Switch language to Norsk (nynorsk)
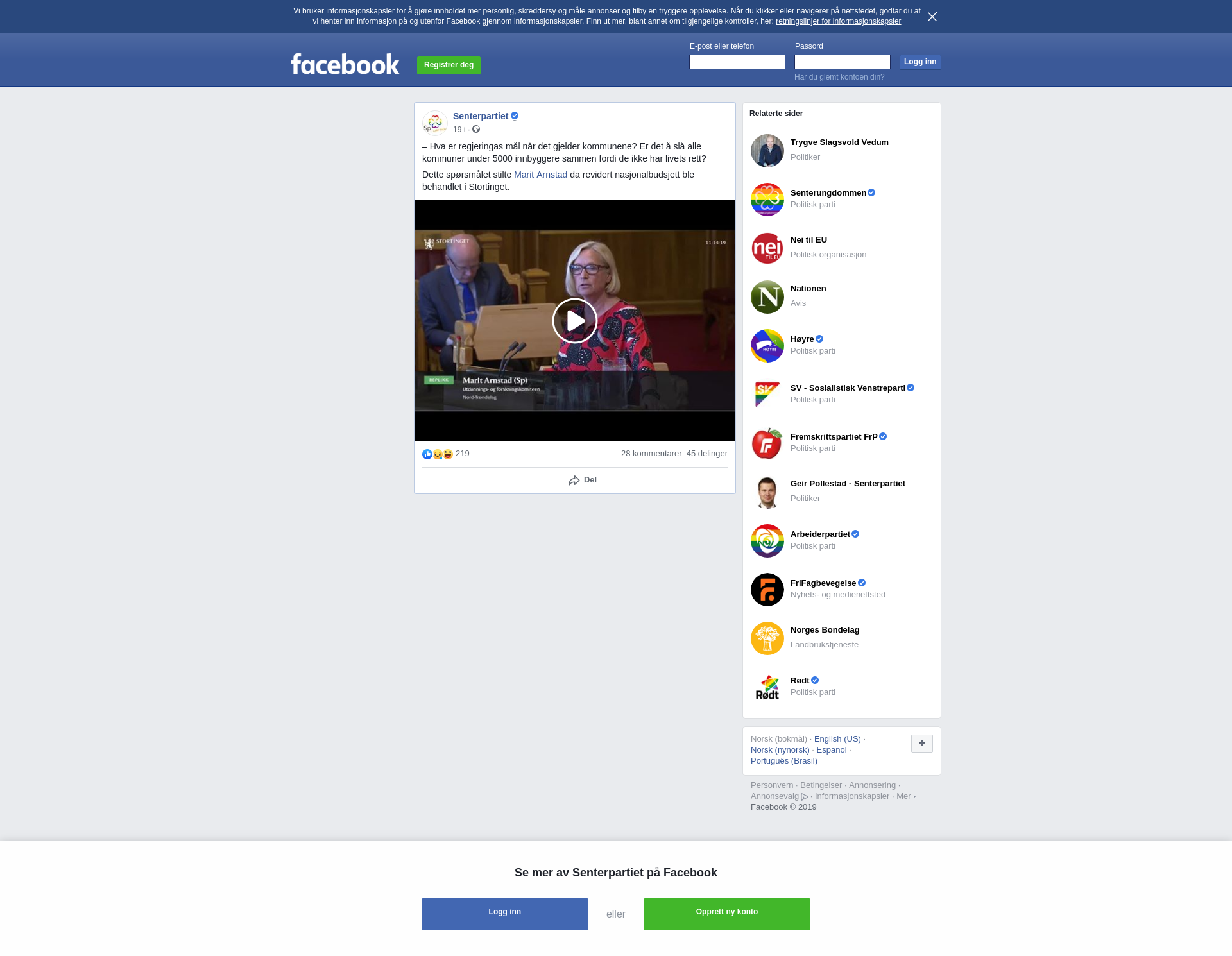 tap(780, 750)
